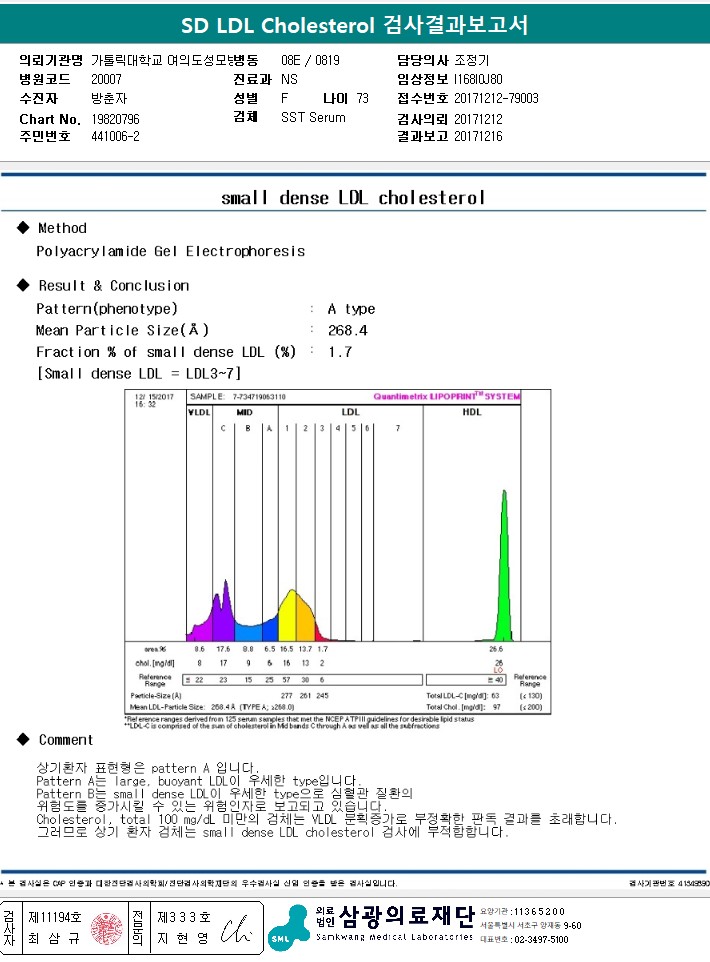The height and width of the screenshot is (962, 710).
Task: Click the 'Total LDL-C [mg/dl]' row in chart
Action: pyautogui.click(x=484, y=696)
